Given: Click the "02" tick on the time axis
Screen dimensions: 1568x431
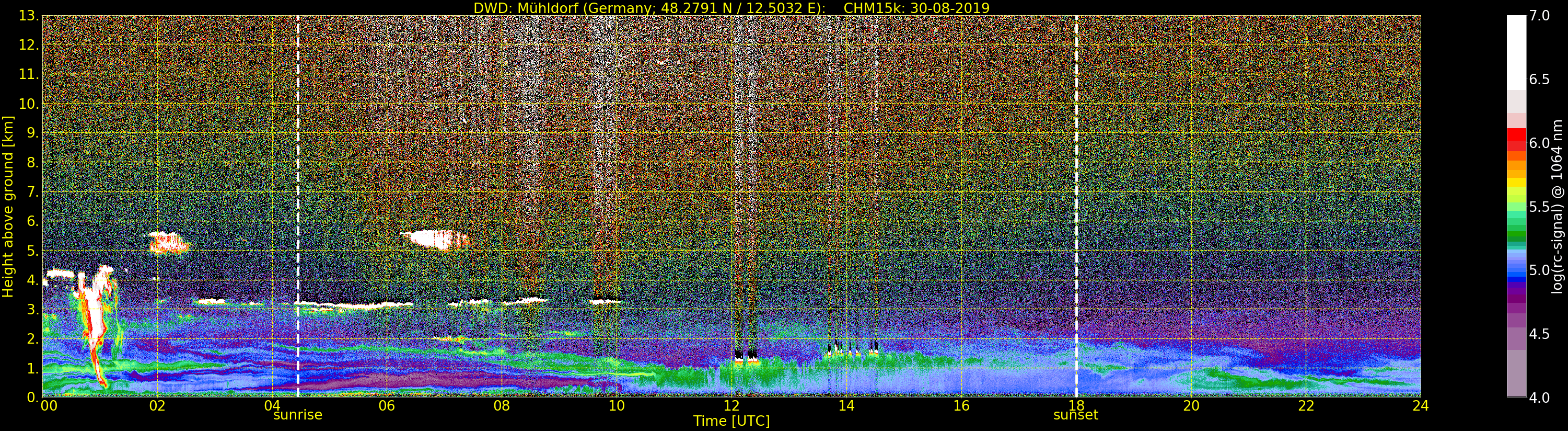Looking at the screenshot, I should [157, 406].
